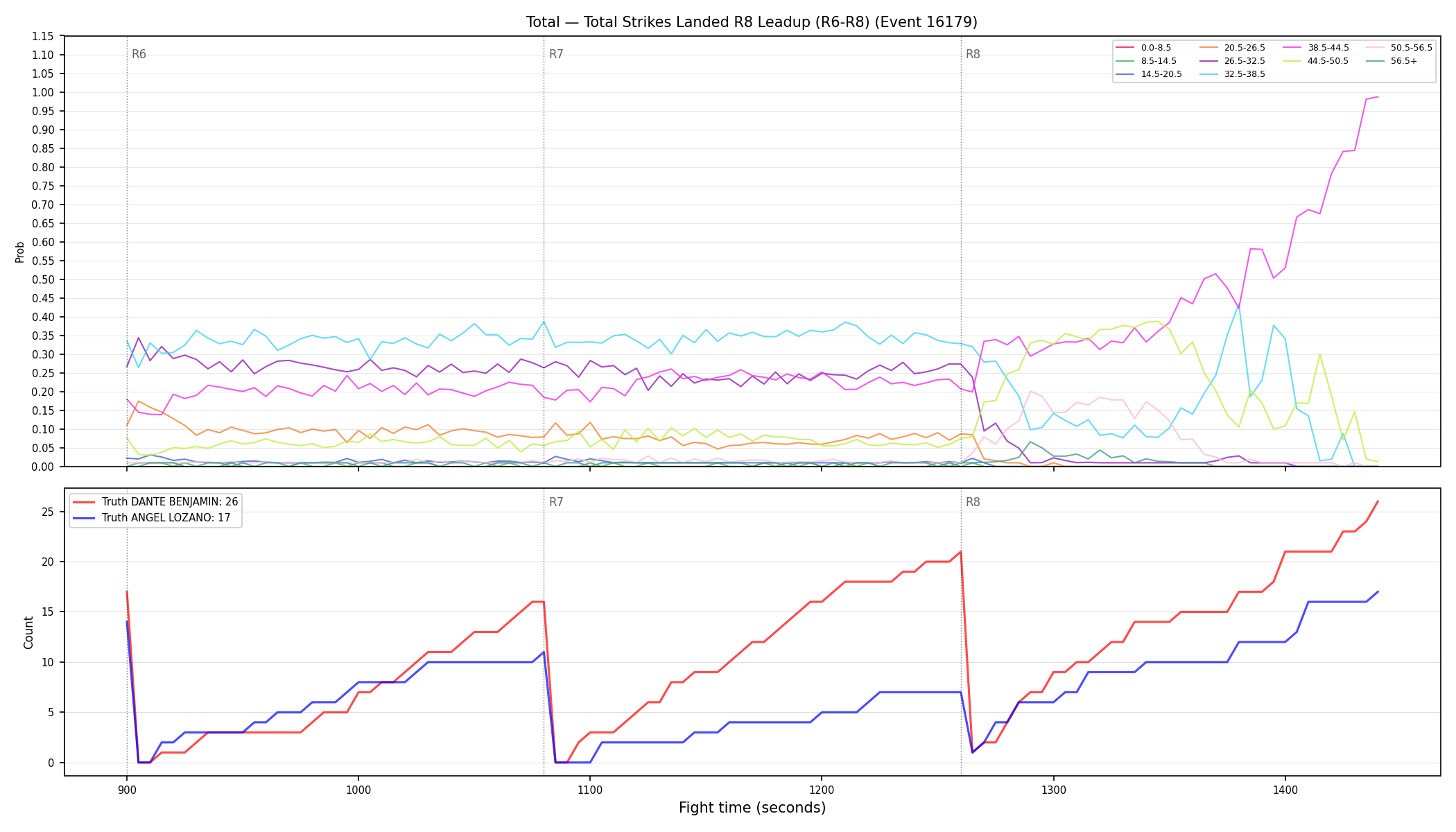Click the 25 tick on Count axis
Viewport: 1456px width, 832px height.
tap(48, 512)
